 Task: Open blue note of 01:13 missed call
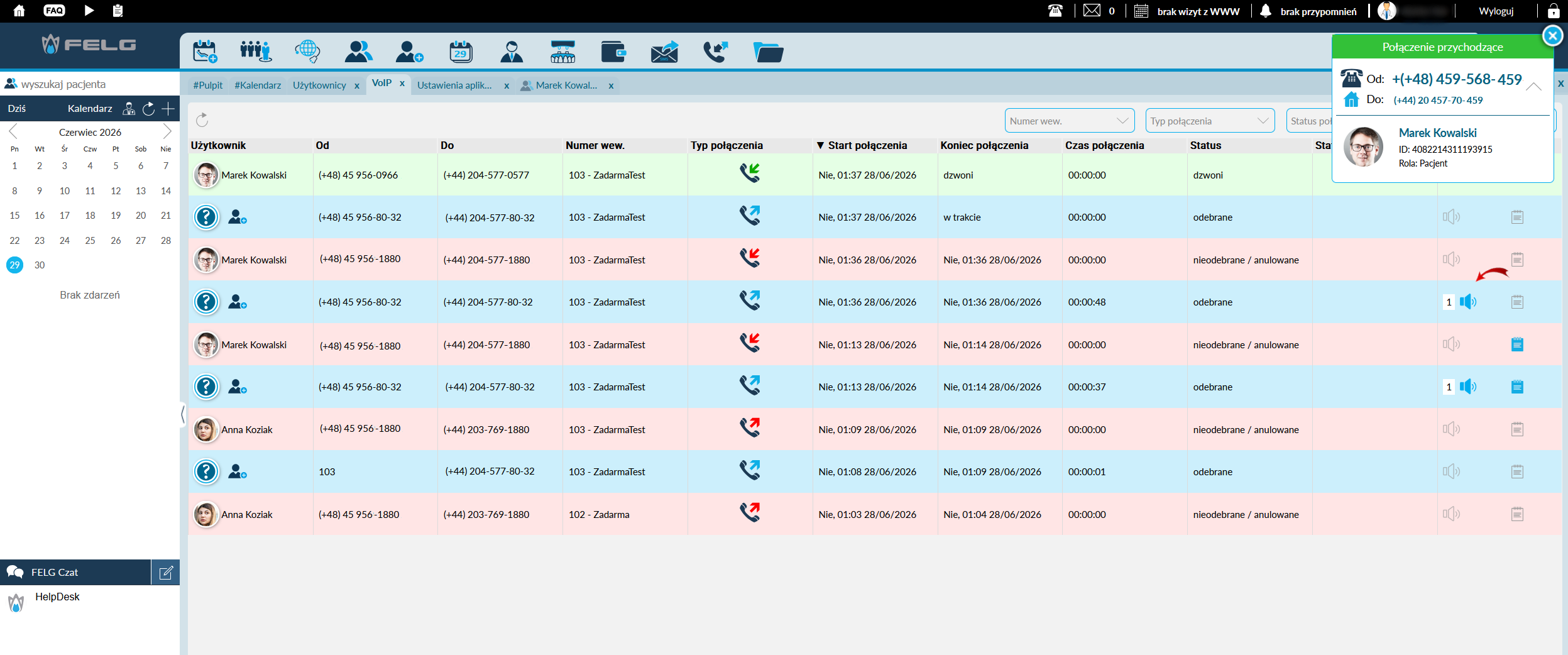[x=1517, y=344]
